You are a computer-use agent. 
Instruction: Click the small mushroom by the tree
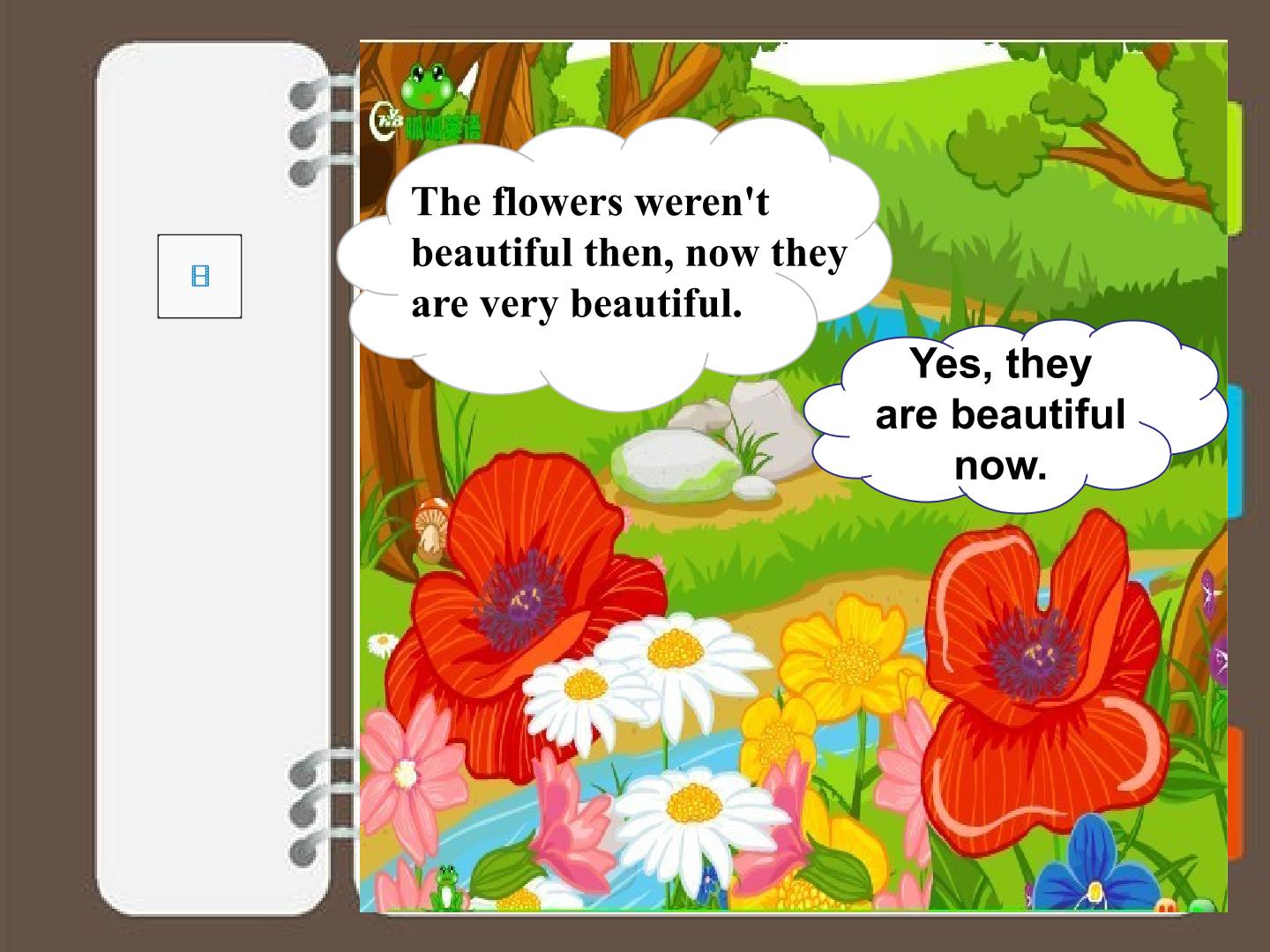[x=431, y=529]
